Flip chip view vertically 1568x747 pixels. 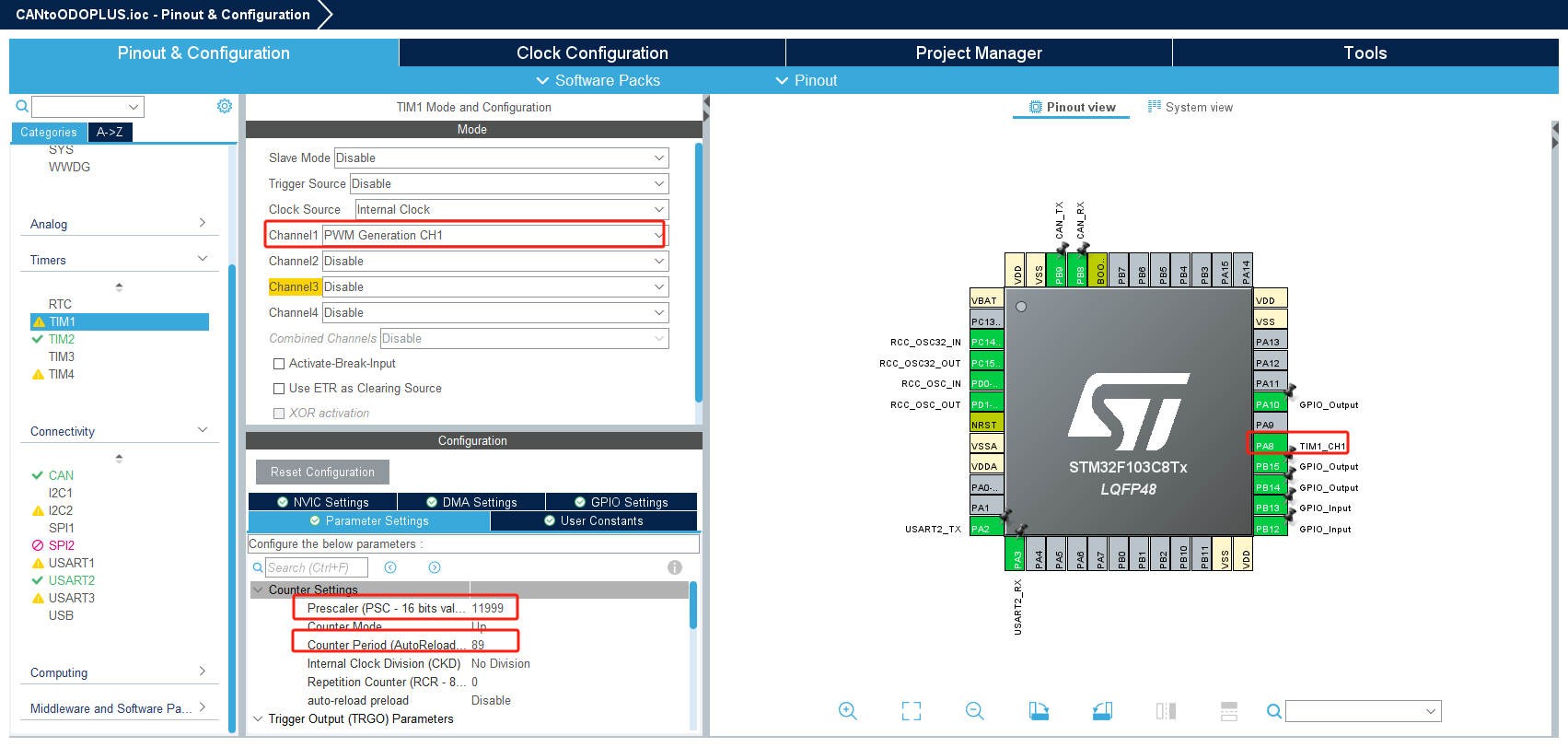[1229, 711]
